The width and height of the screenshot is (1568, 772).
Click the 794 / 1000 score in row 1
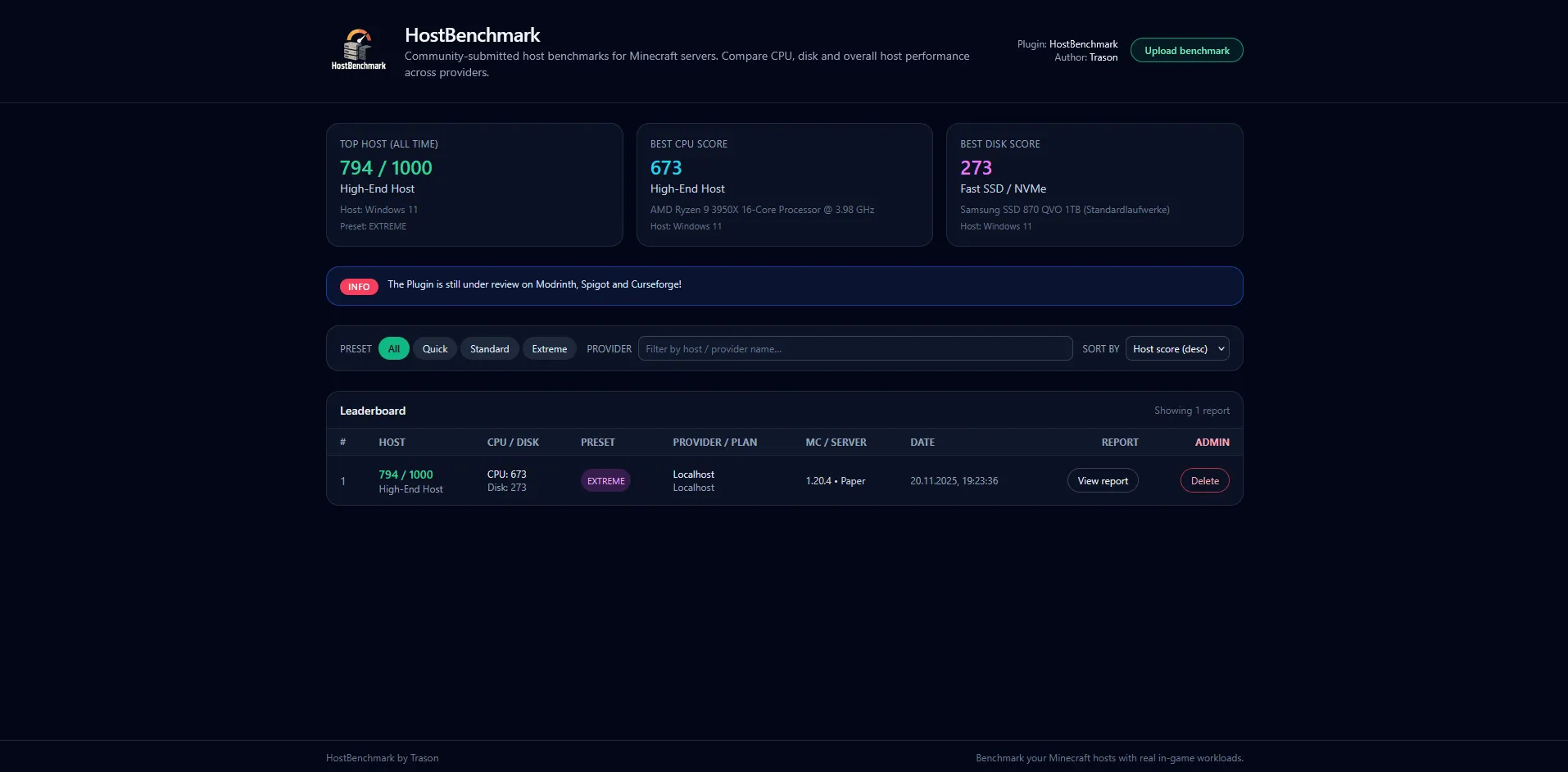(x=406, y=475)
